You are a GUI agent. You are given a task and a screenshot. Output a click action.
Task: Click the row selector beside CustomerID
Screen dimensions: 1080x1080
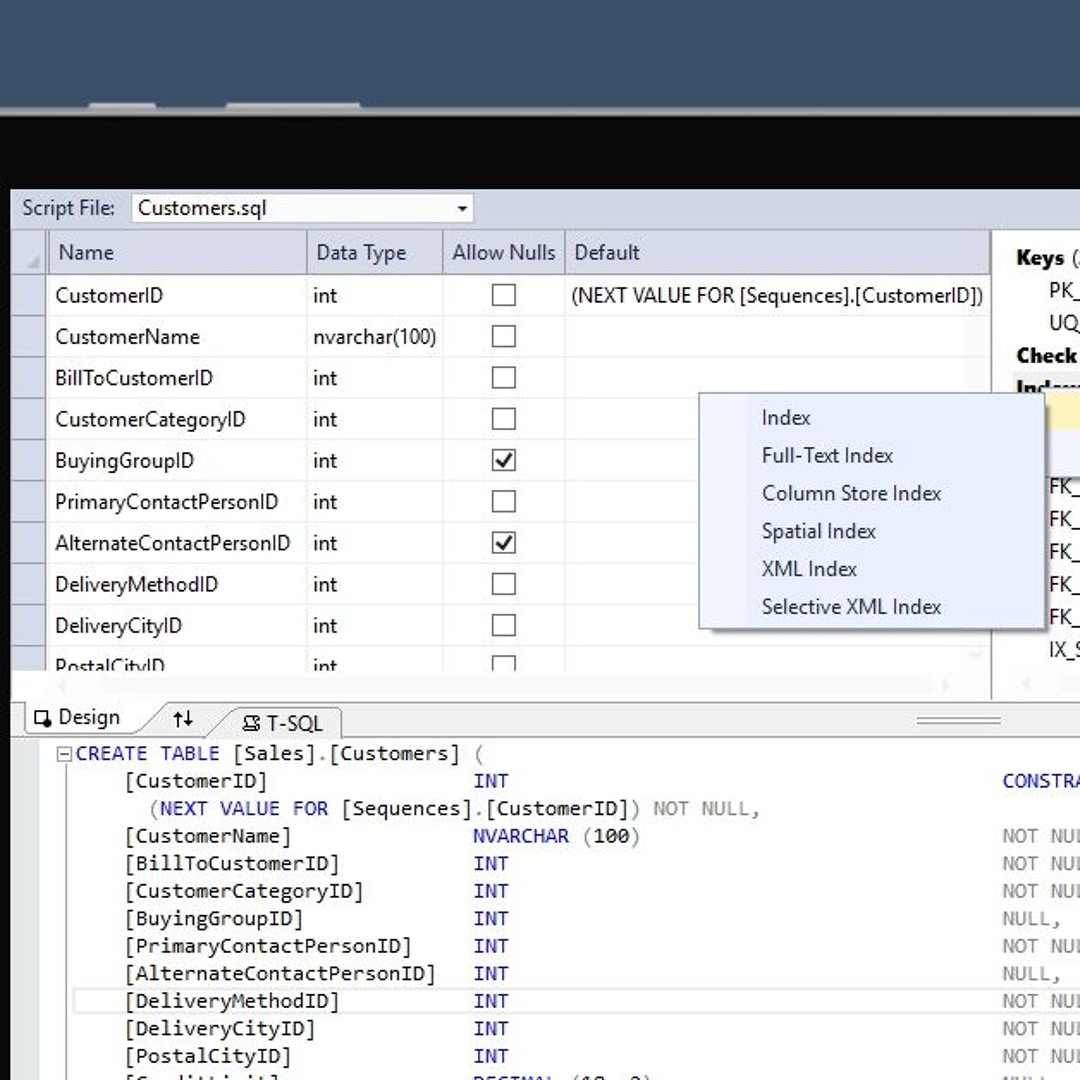tap(29, 295)
